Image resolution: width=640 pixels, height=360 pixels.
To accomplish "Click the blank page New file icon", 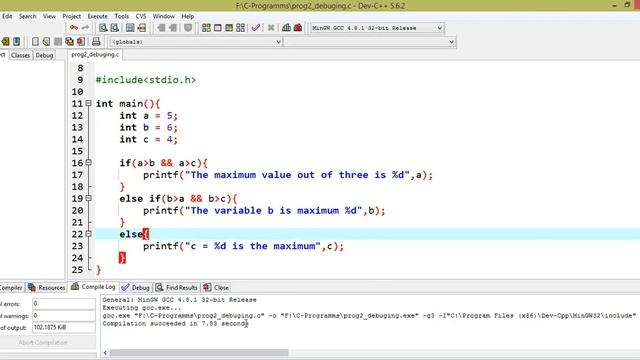I will tap(35, 42).
